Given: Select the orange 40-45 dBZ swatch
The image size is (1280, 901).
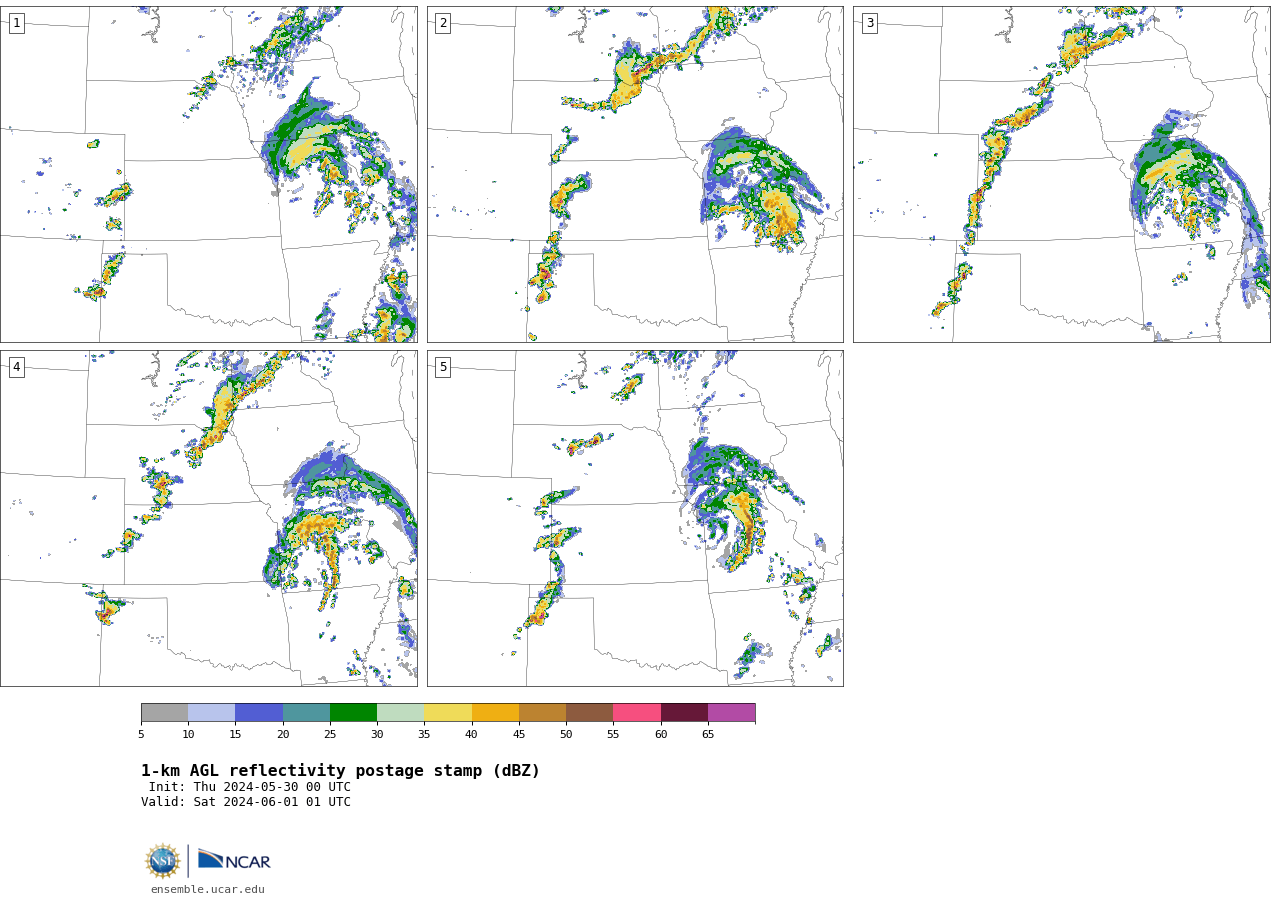Looking at the screenshot, I should [495, 712].
